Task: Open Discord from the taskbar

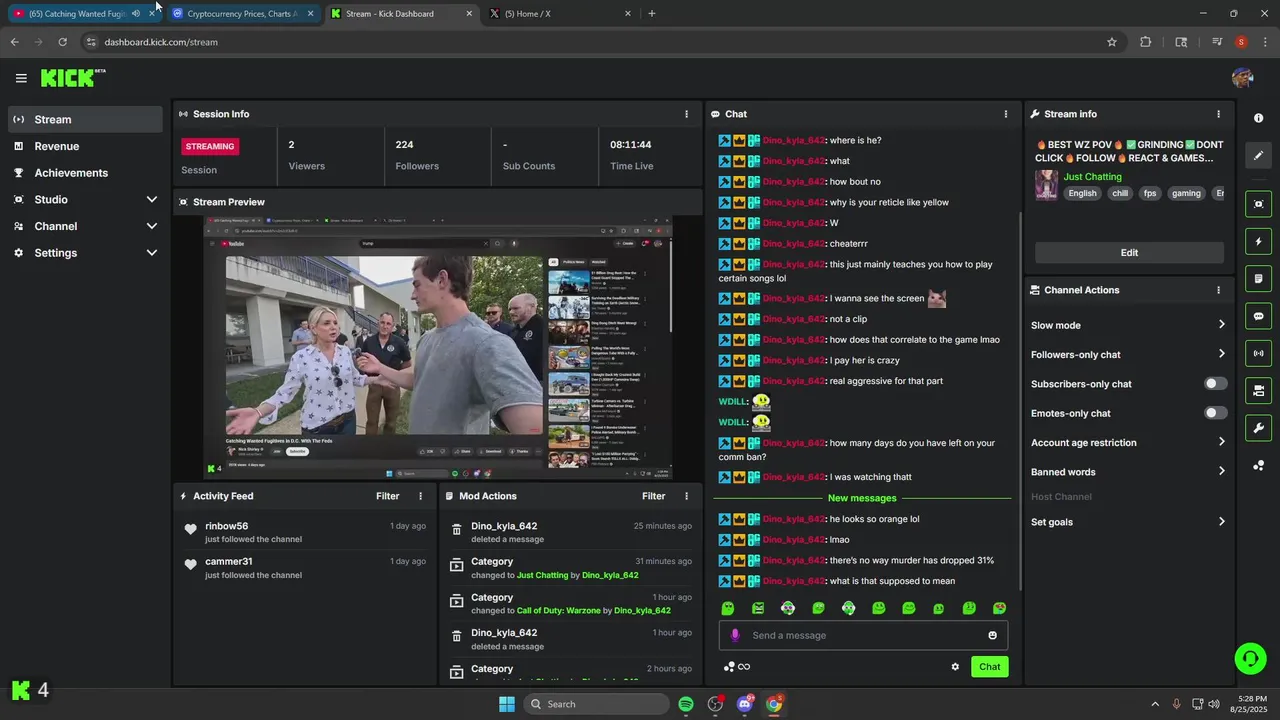Action: pos(744,704)
